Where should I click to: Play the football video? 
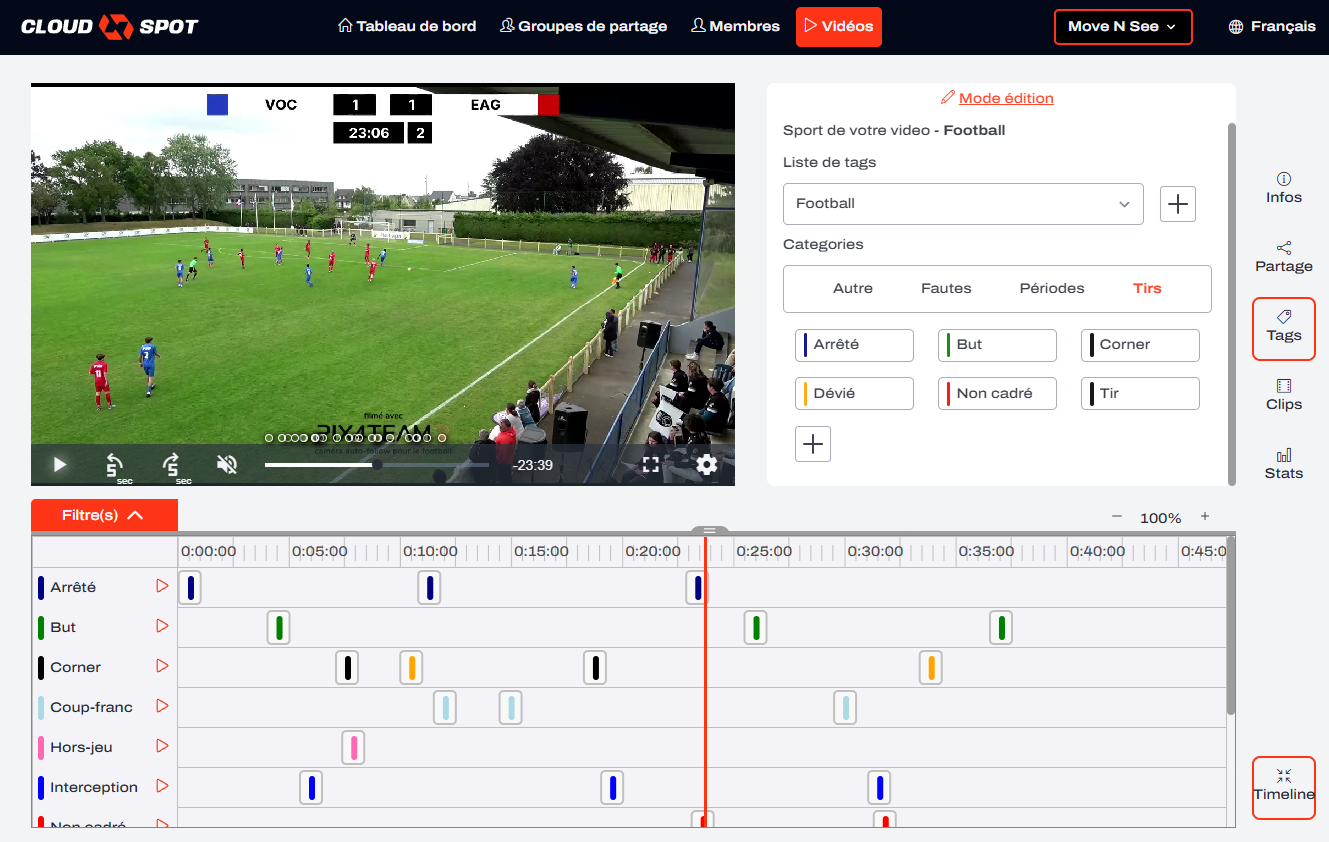point(60,464)
